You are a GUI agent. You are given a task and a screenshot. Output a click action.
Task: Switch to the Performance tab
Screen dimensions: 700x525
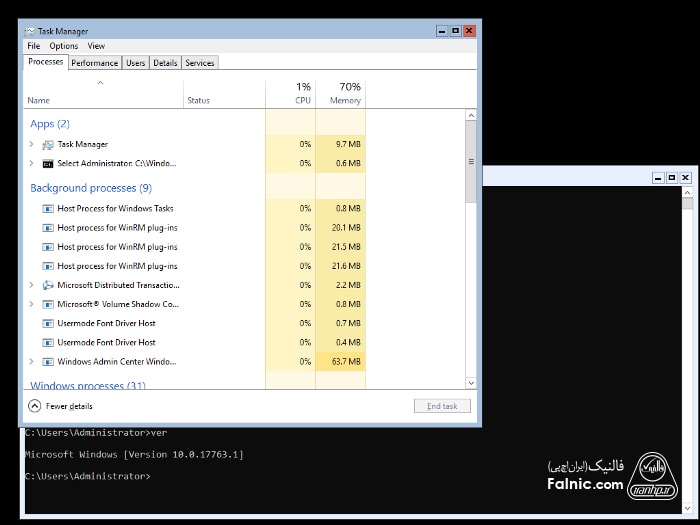coord(95,63)
